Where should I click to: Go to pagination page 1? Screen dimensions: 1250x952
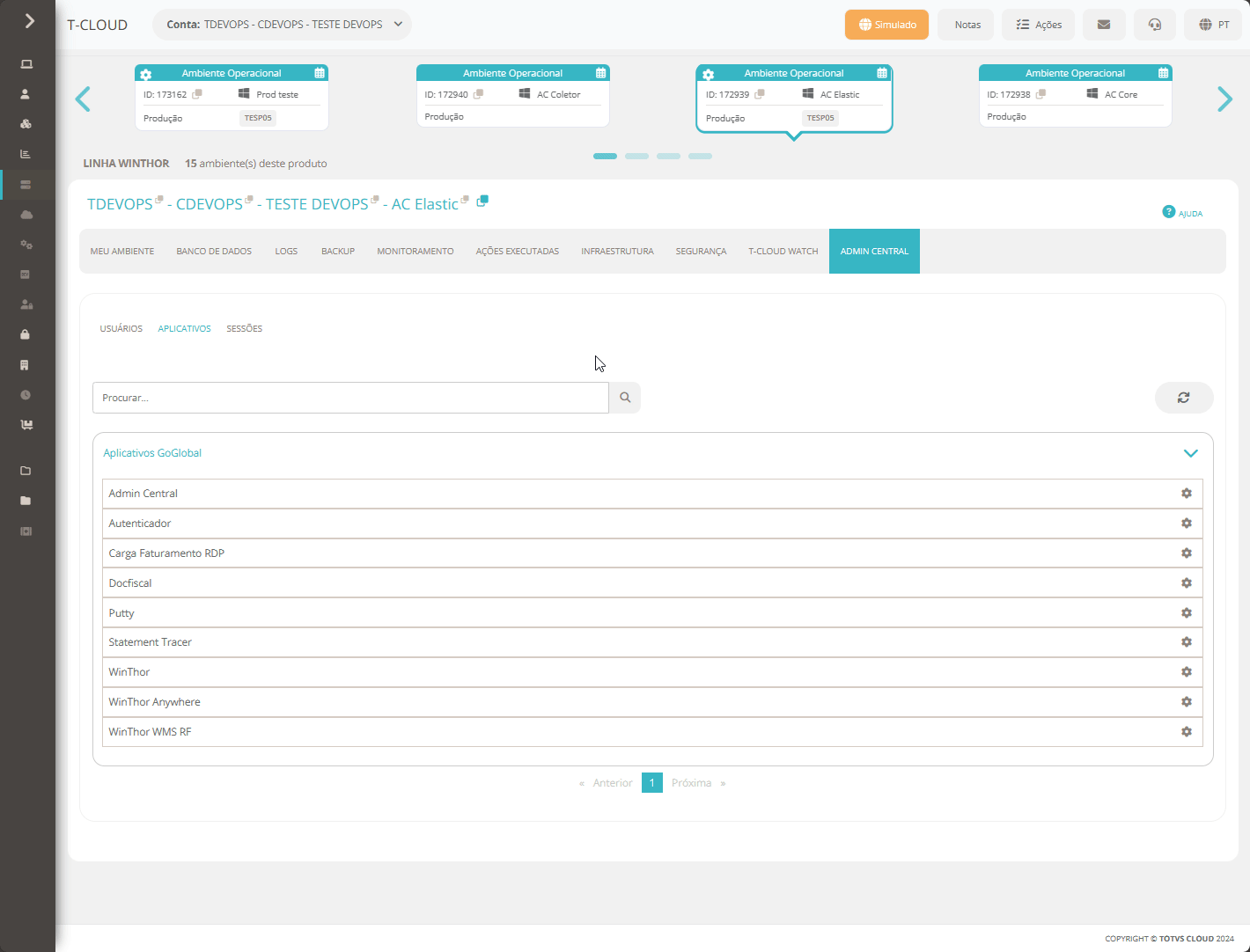point(652,783)
